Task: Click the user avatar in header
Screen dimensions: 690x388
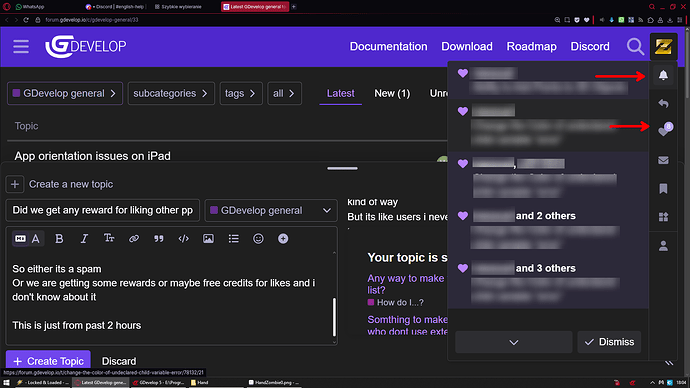Action: [664, 46]
